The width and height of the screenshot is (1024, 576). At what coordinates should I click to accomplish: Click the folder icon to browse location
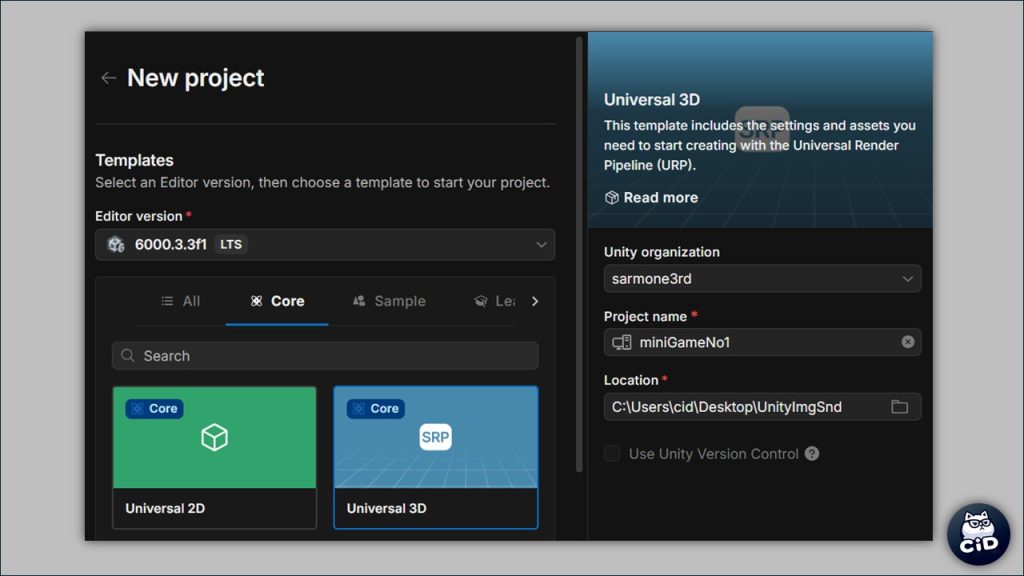pyautogui.click(x=899, y=407)
